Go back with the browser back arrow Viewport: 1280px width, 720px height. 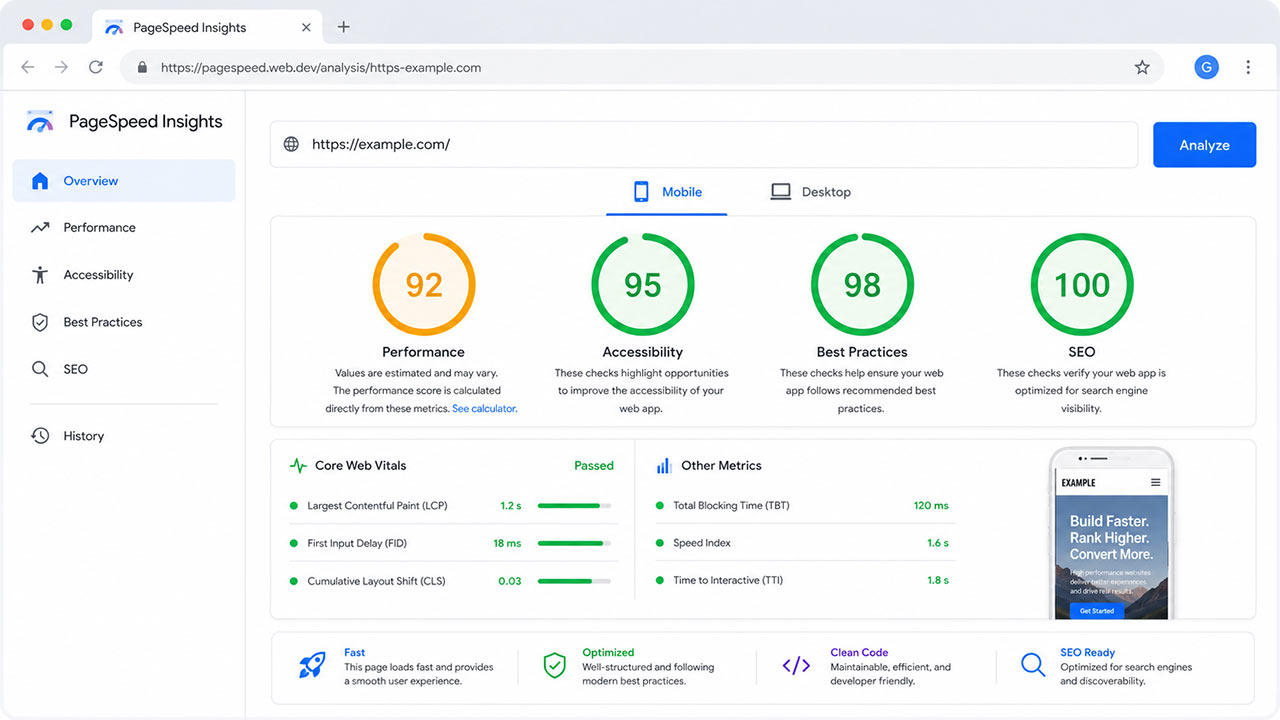click(x=28, y=67)
